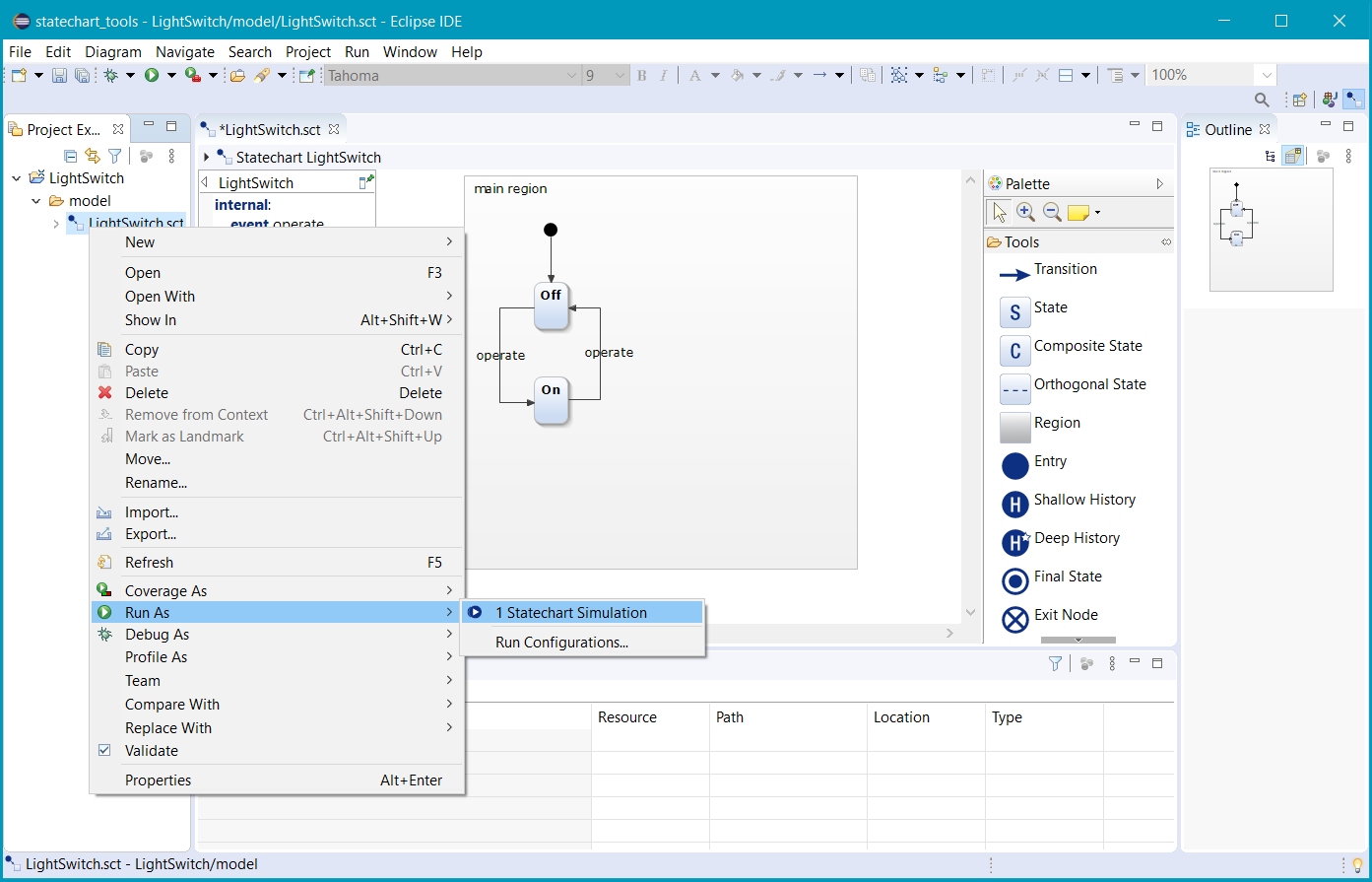The width and height of the screenshot is (1372, 882).
Task: Open the dropdown arrow next to Run icon
Action: [171, 75]
